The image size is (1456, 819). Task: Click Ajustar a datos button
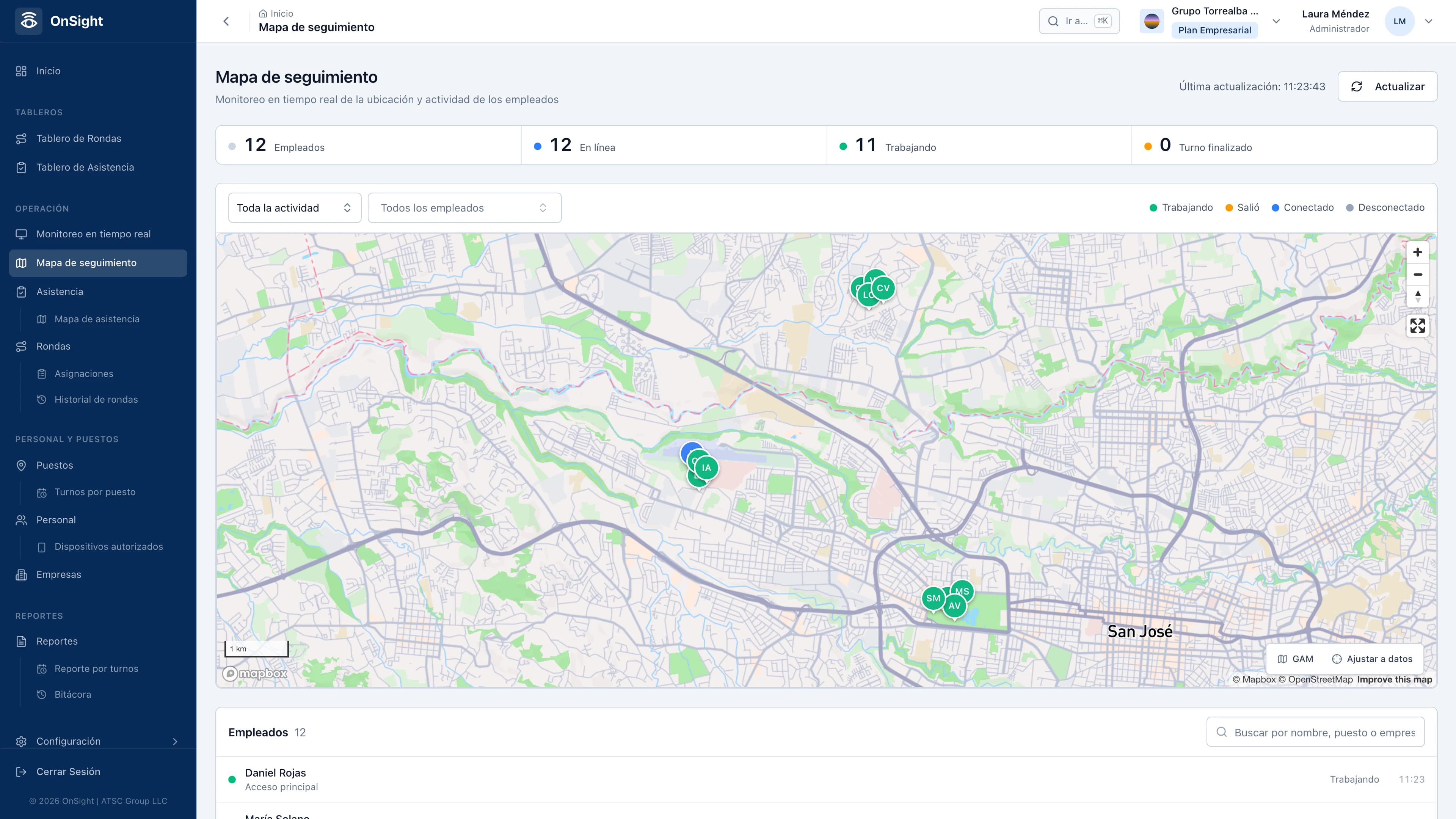click(x=1372, y=659)
